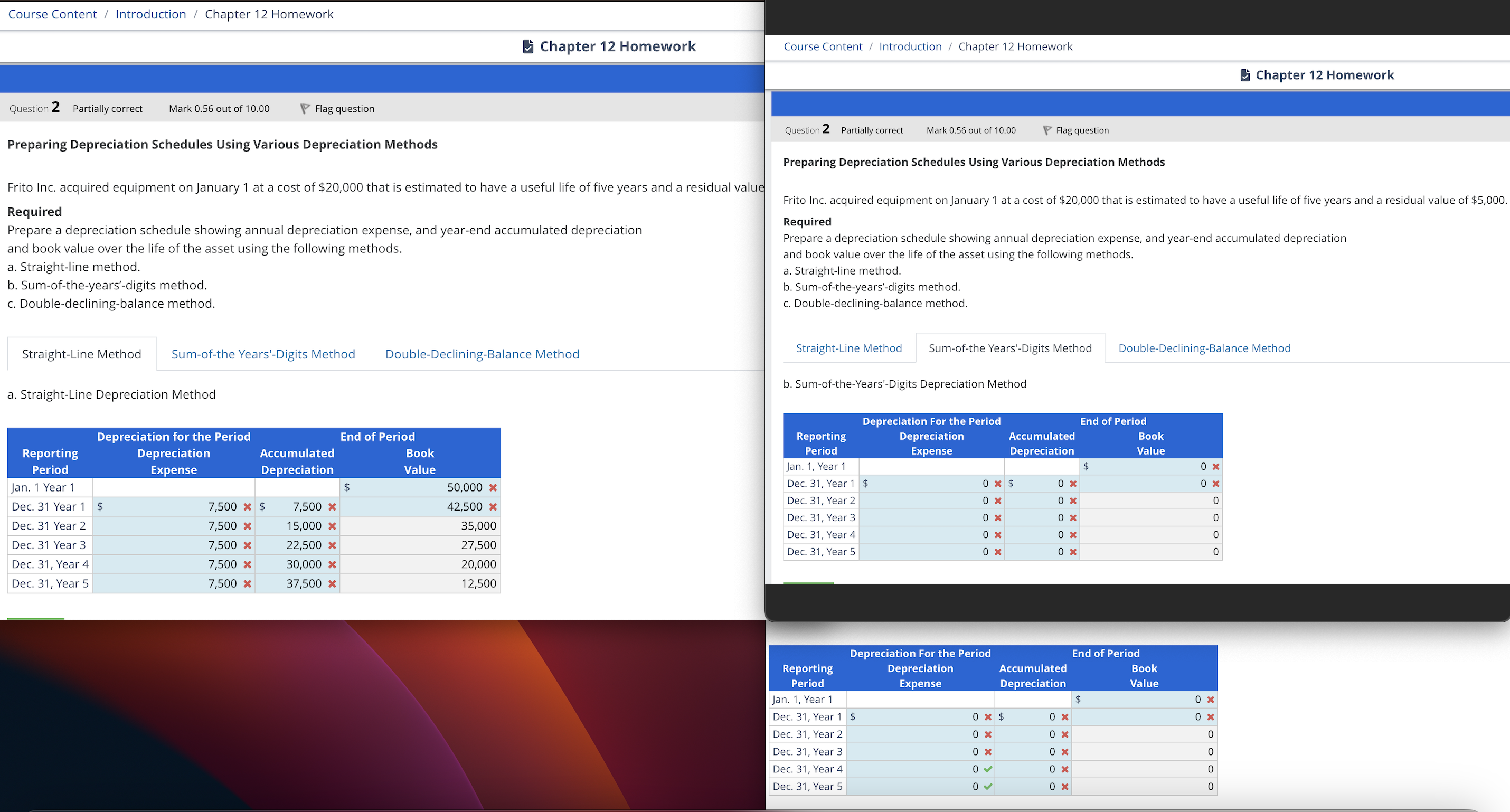This screenshot has height=812, width=1510.
Task: Open Introduction breadcrumb link in right window
Action: pos(910,46)
